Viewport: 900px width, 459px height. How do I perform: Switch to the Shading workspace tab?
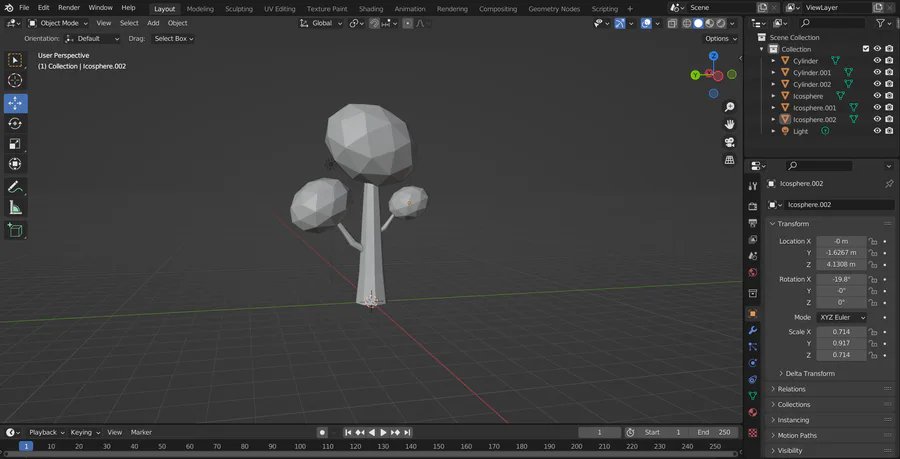(x=371, y=9)
